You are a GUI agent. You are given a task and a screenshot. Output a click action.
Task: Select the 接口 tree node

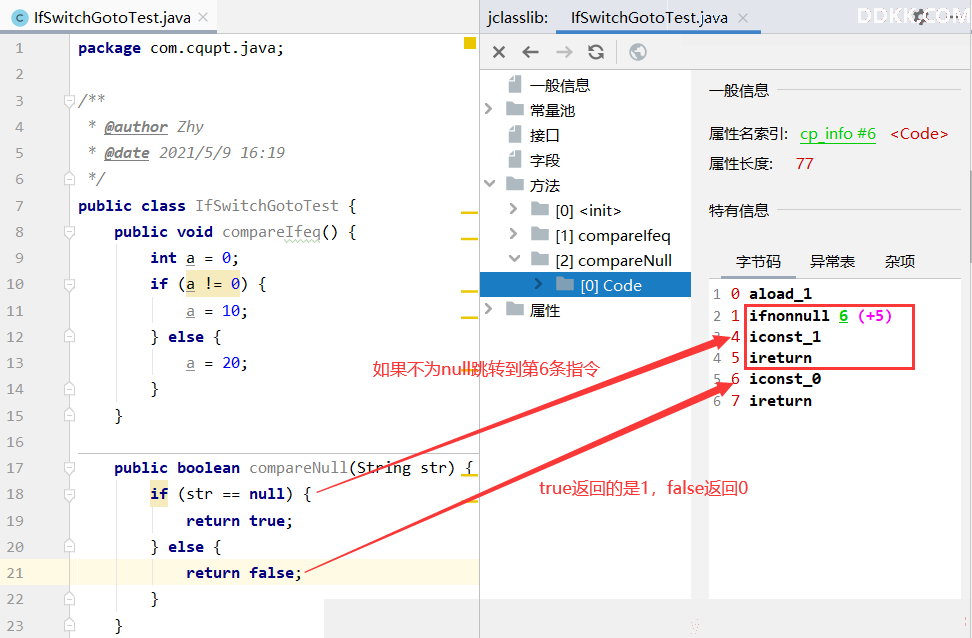coord(545,135)
